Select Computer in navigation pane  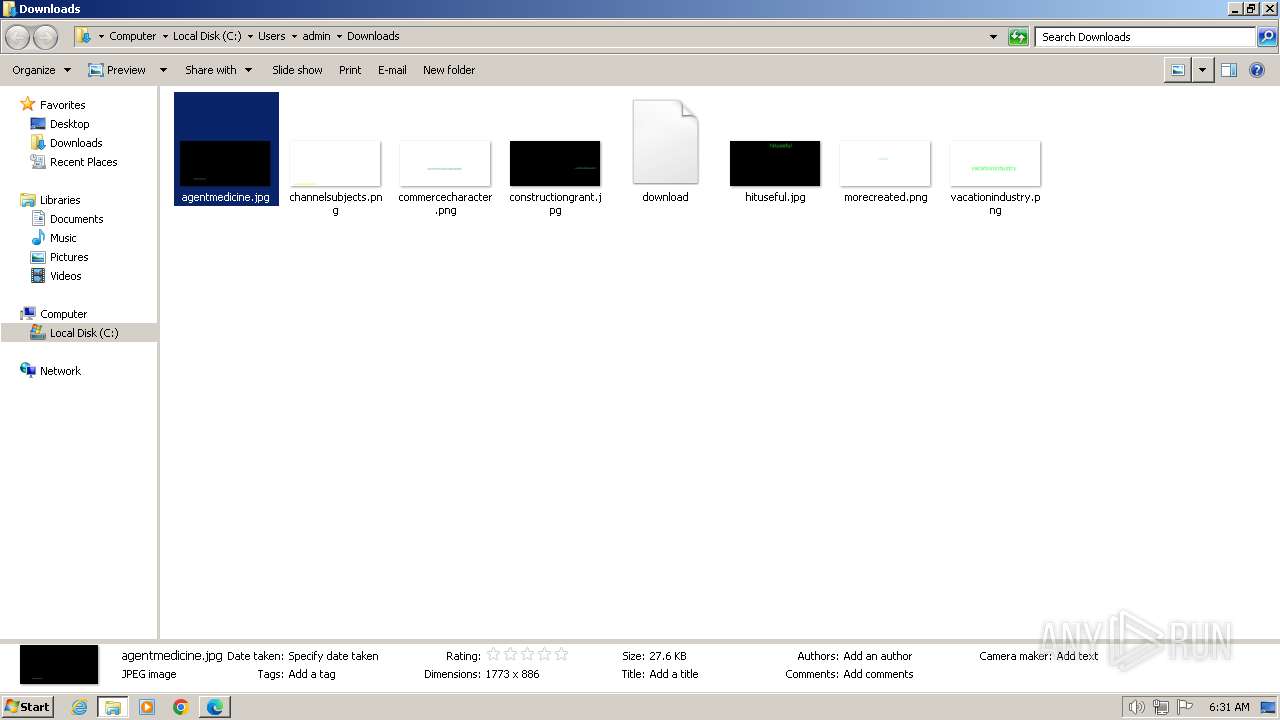click(63, 314)
